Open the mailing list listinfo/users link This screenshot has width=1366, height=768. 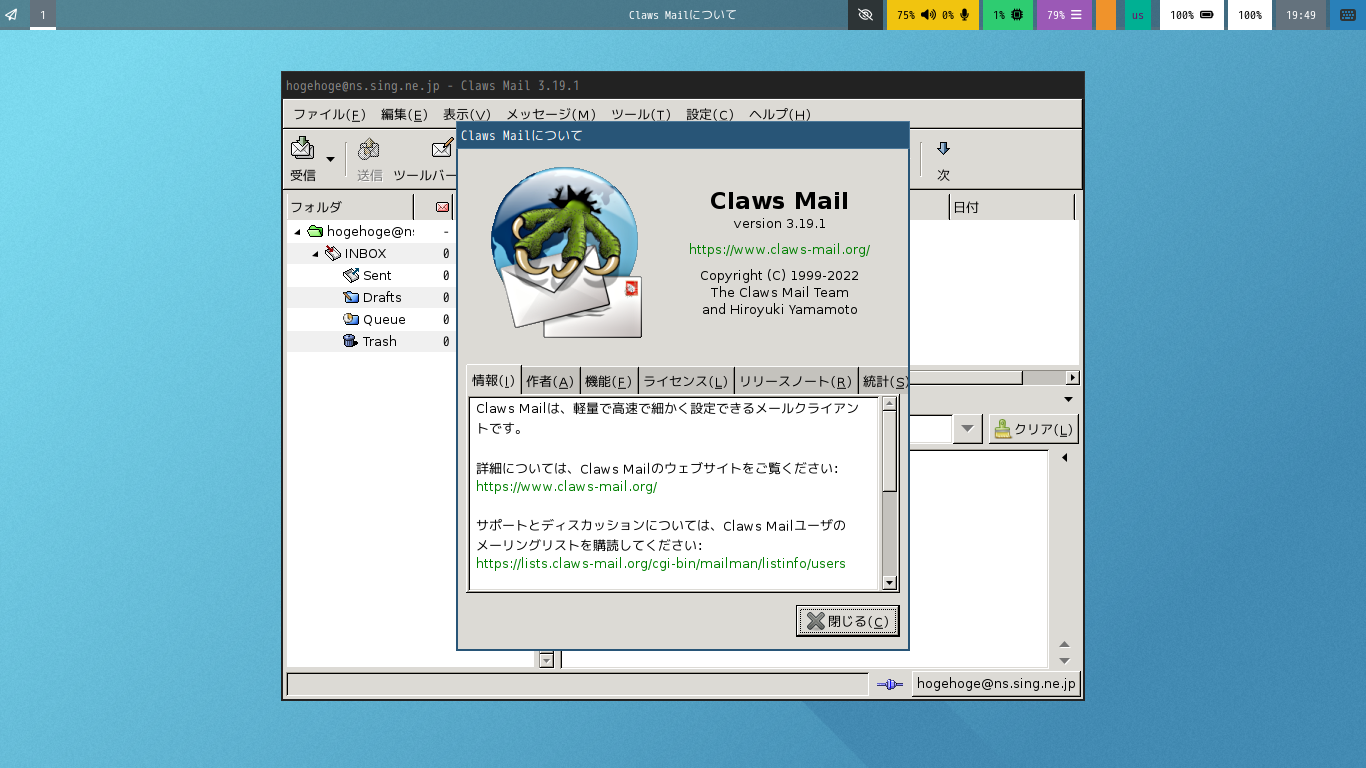coord(661,563)
